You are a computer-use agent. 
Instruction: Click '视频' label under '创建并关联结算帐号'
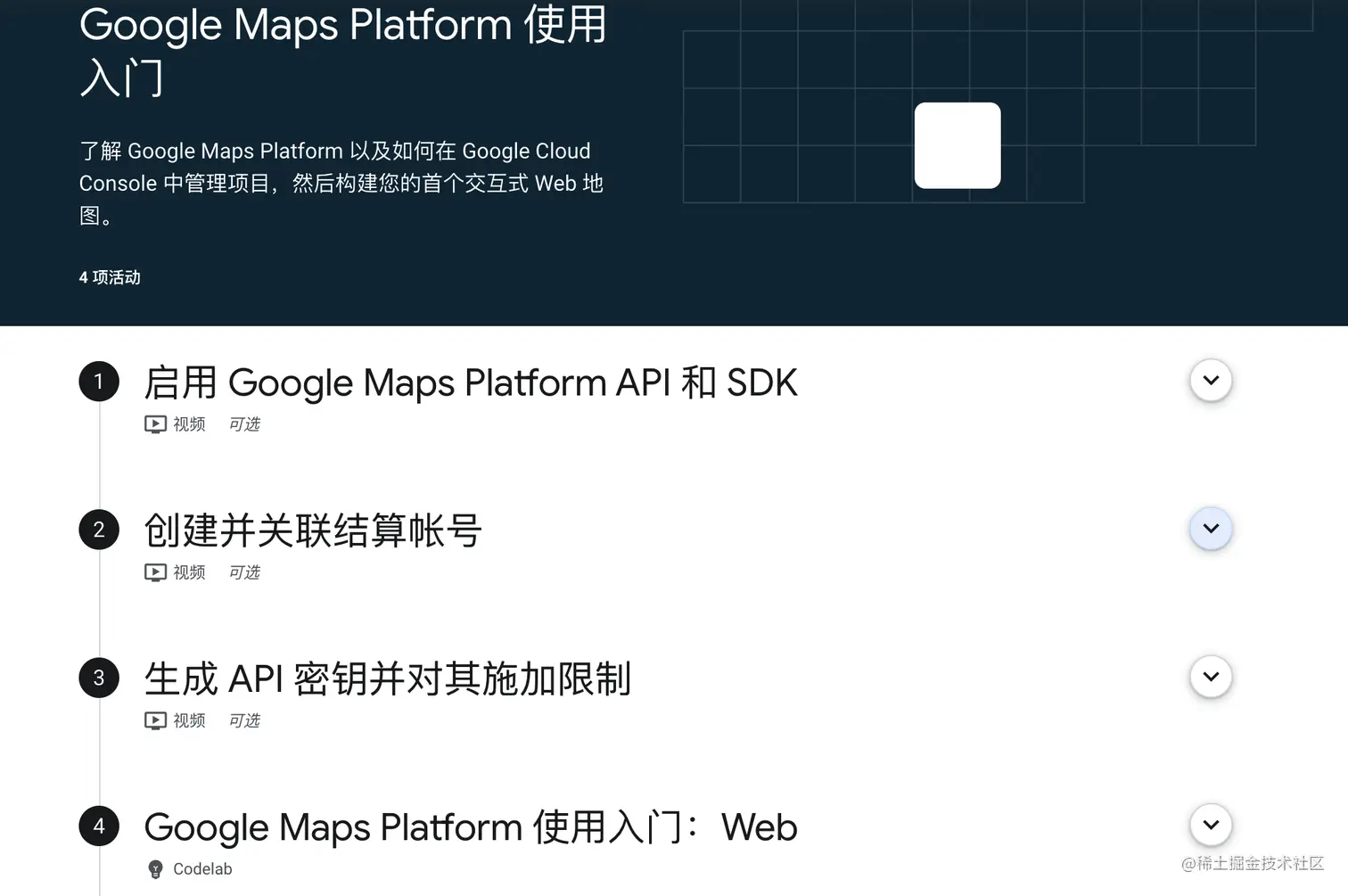coord(189,572)
